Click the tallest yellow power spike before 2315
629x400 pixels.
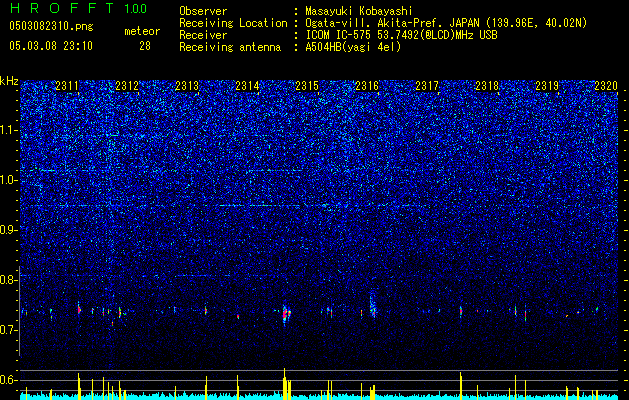pos(284,384)
